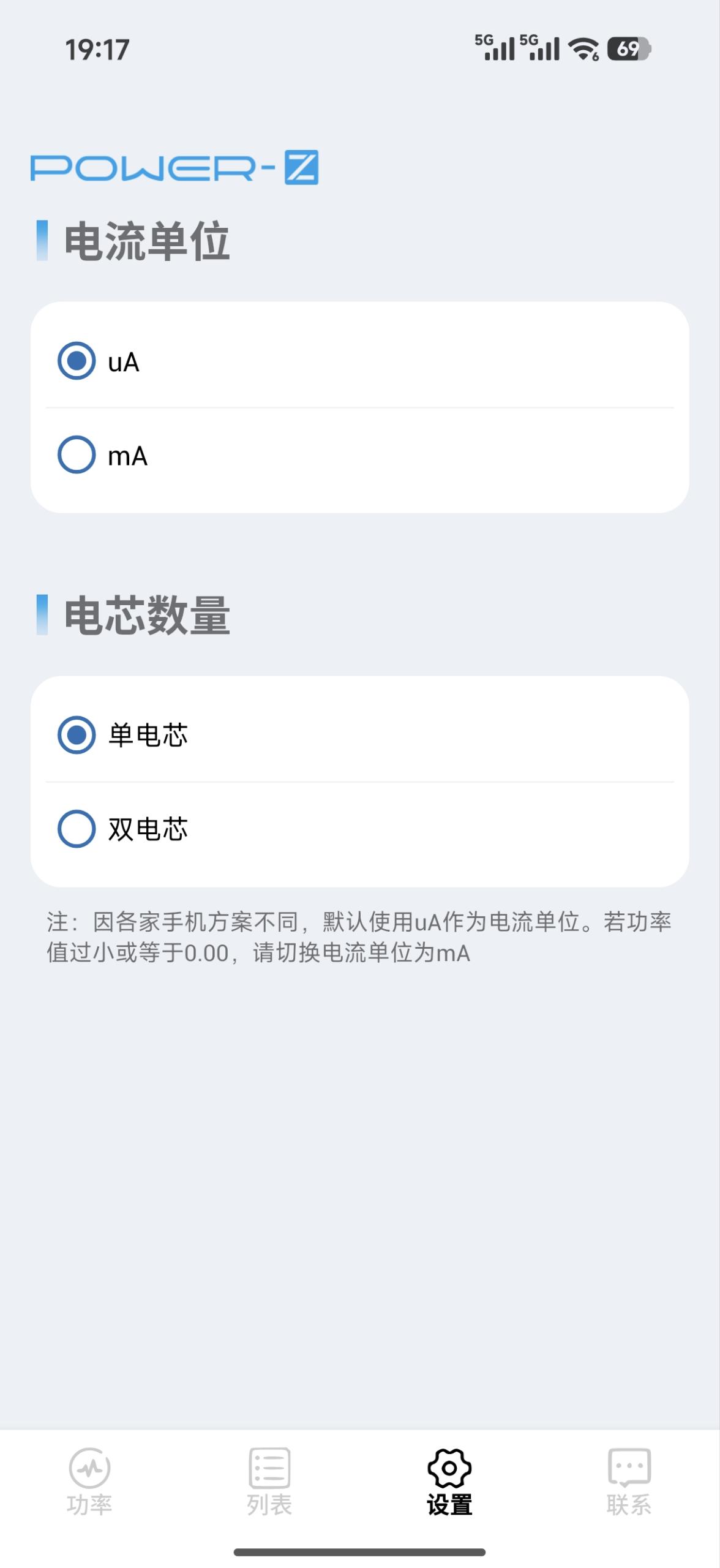
Task: Tap the battery level indicator
Action: pos(629,49)
